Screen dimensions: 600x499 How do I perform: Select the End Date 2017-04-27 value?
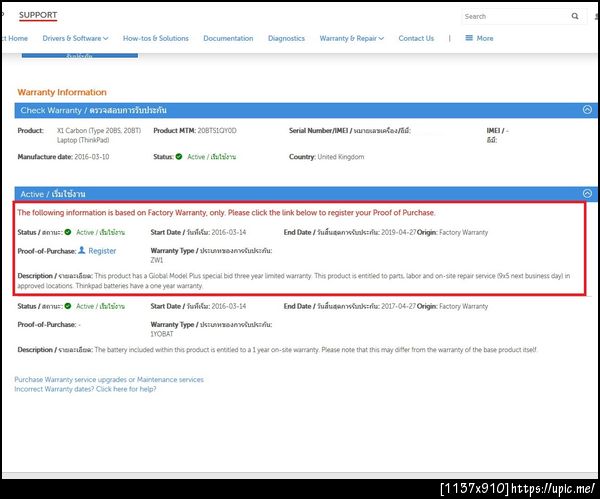pyautogui.click(x=398, y=306)
